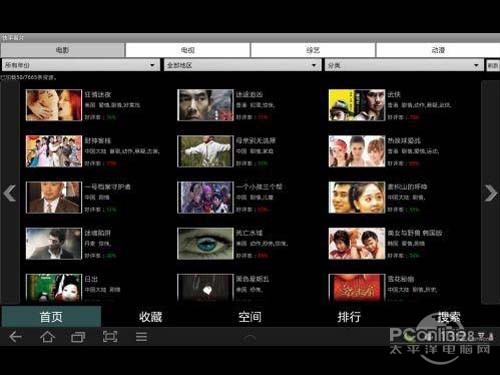The height and width of the screenshot is (375, 500).
Task: Open the close-up man's face thumbnail, top middle
Action: (x=205, y=105)
